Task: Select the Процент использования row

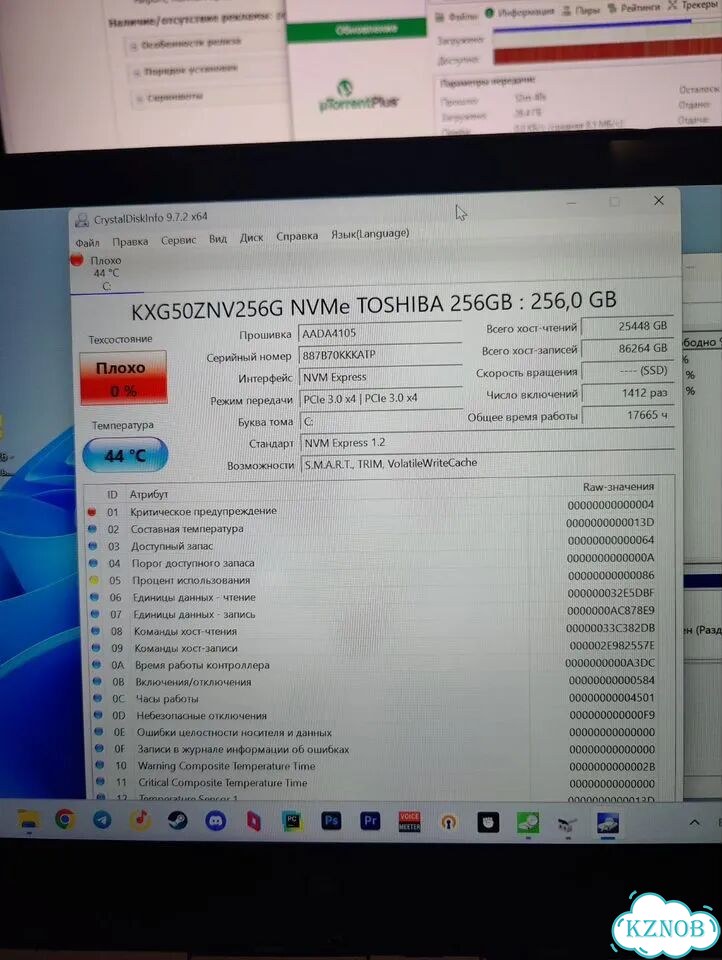Action: [372, 578]
